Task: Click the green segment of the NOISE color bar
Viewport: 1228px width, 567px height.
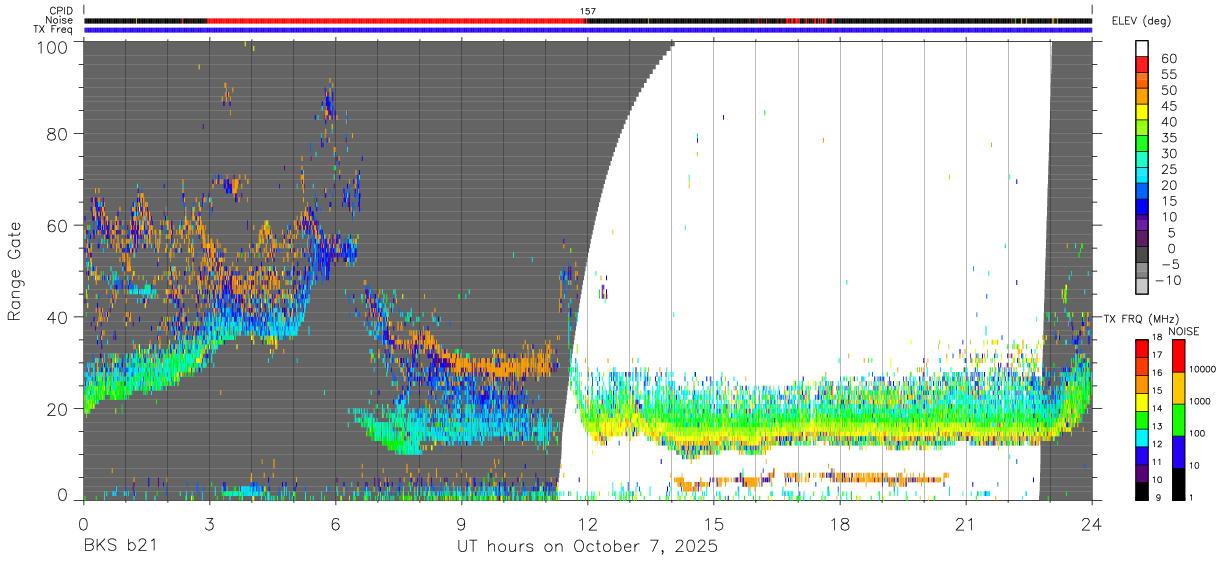Action: [x=1181, y=419]
